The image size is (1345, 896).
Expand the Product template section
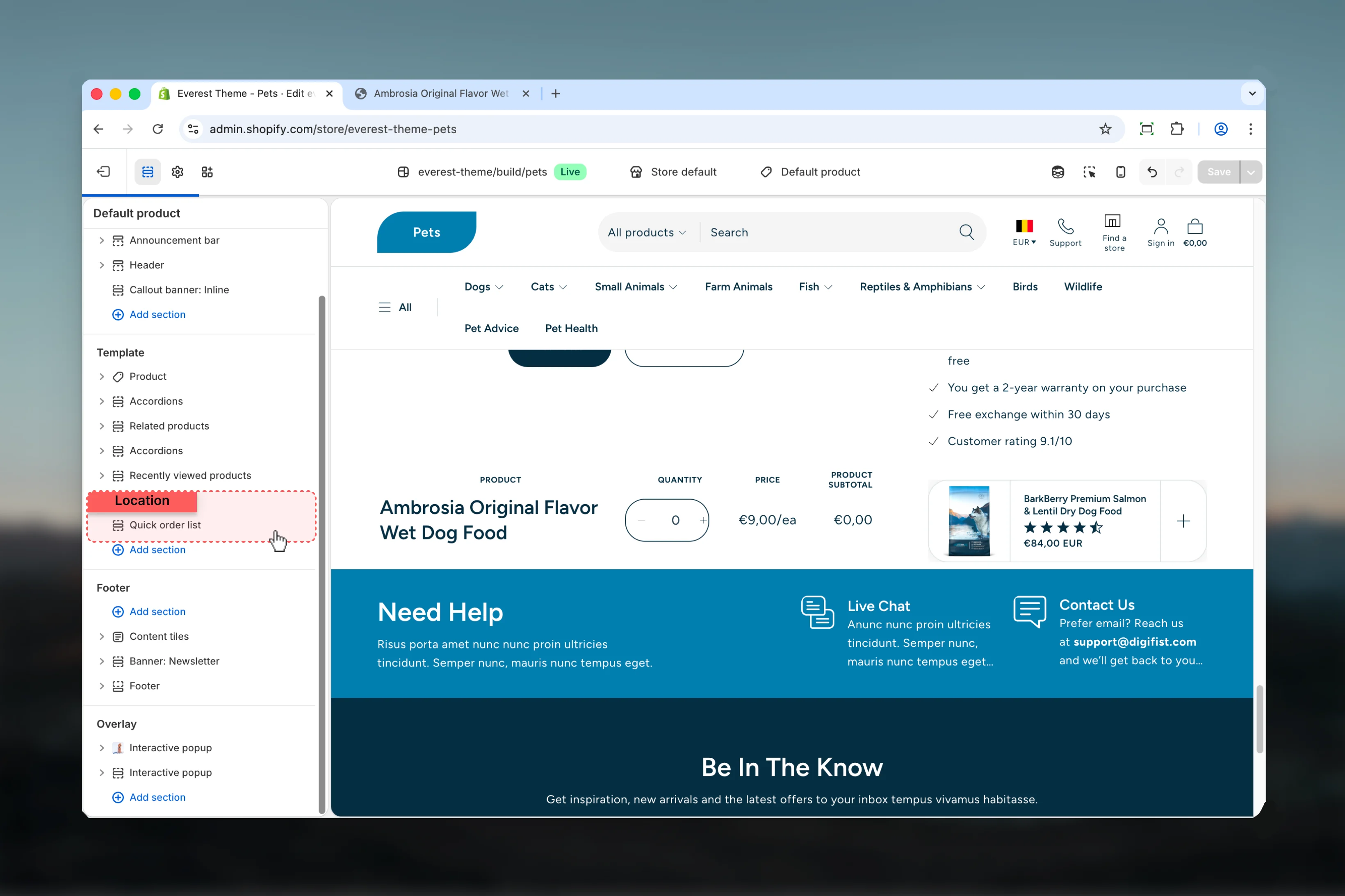(x=102, y=377)
